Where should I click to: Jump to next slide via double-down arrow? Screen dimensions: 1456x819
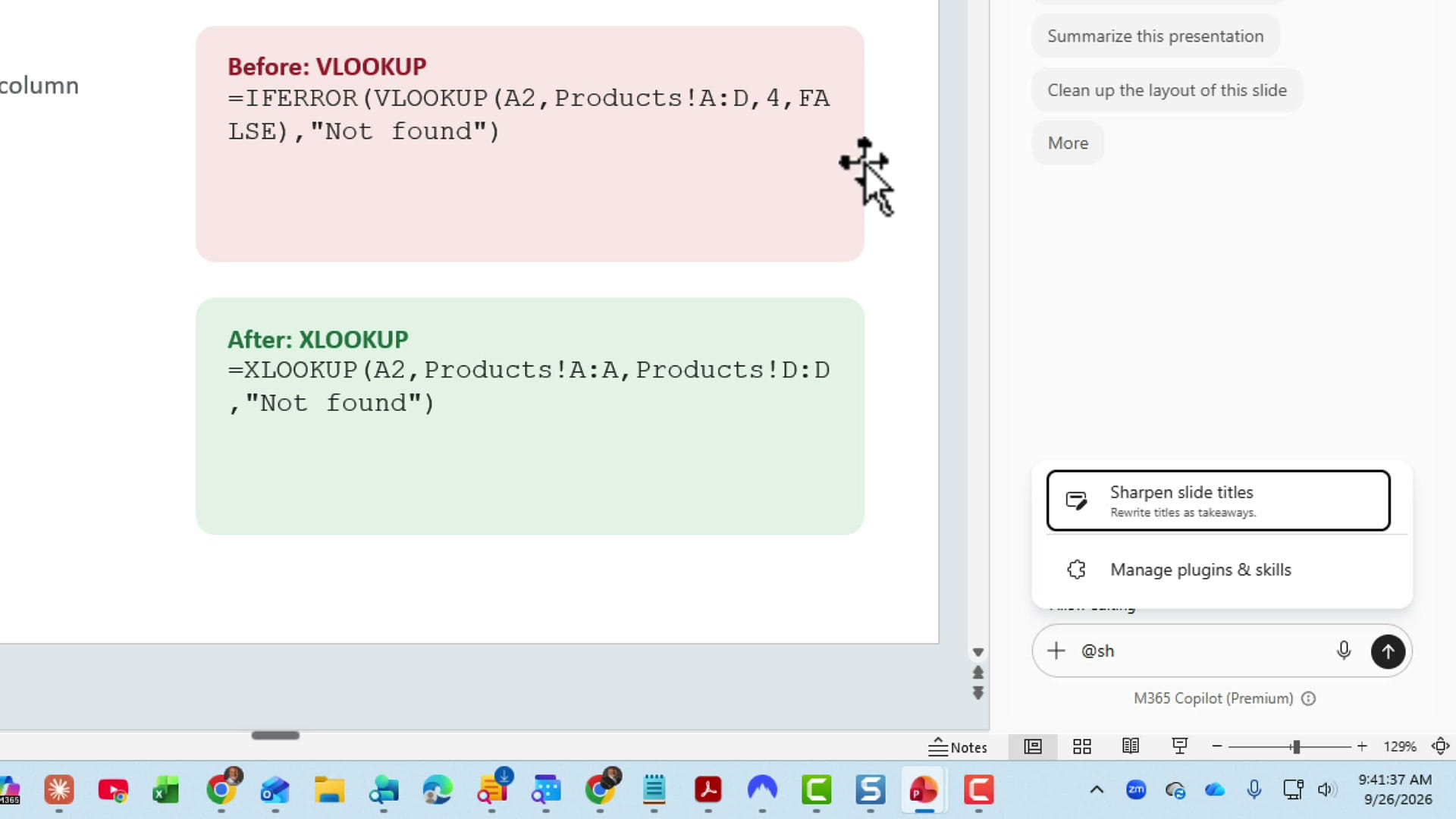click(978, 693)
